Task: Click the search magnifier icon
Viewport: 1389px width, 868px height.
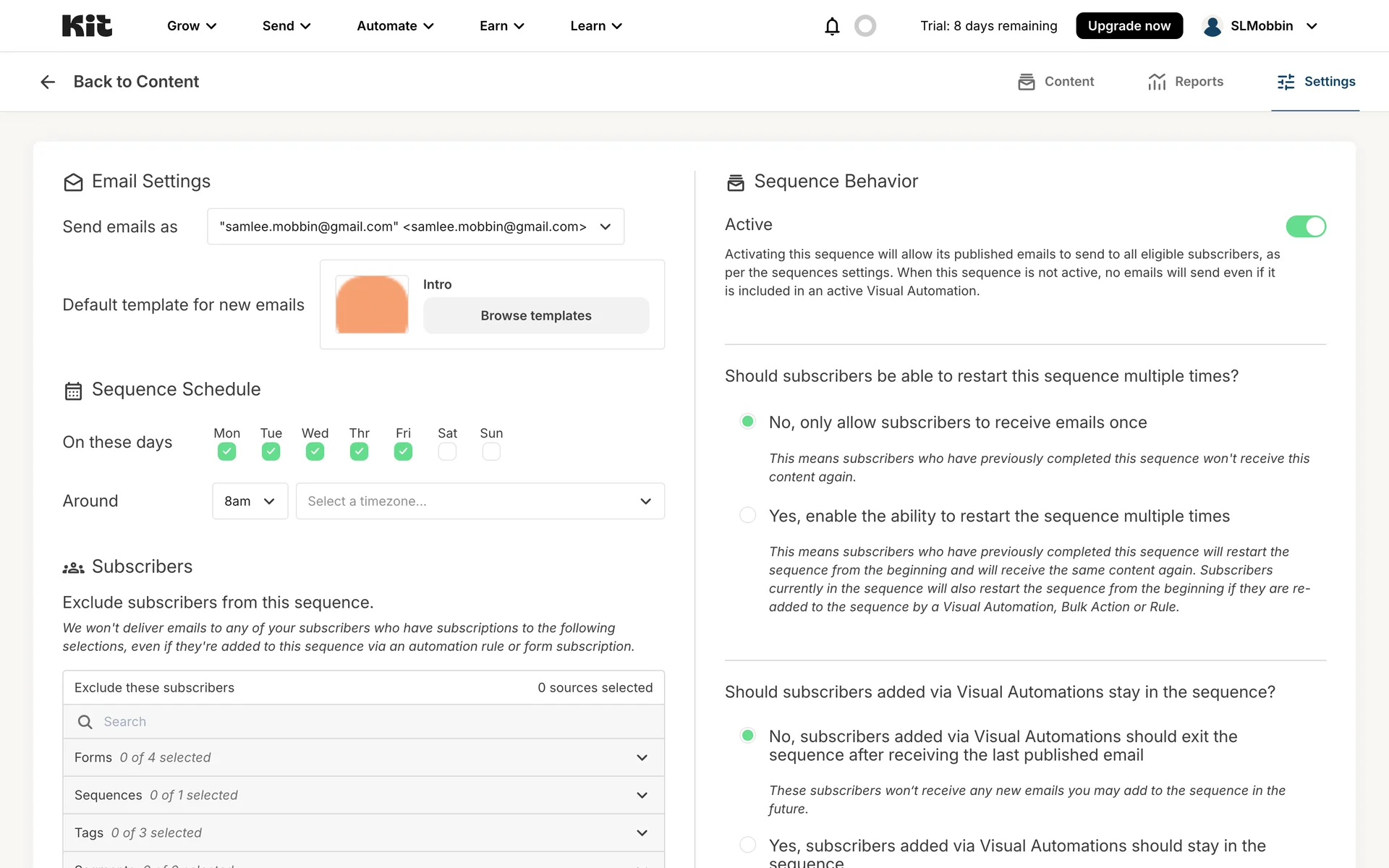Action: click(85, 722)
